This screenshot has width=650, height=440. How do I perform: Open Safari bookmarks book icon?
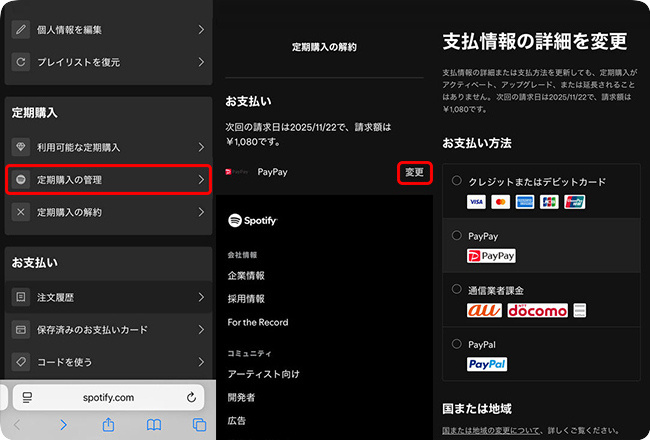click(x=154, y=425)
